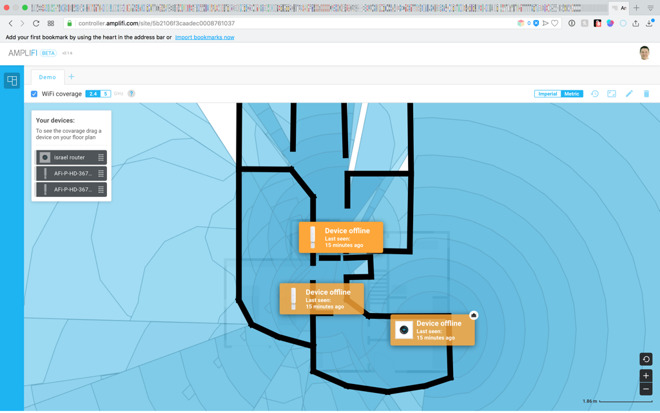
Task: Switch to the Demo tab
Action: point(47,77)
